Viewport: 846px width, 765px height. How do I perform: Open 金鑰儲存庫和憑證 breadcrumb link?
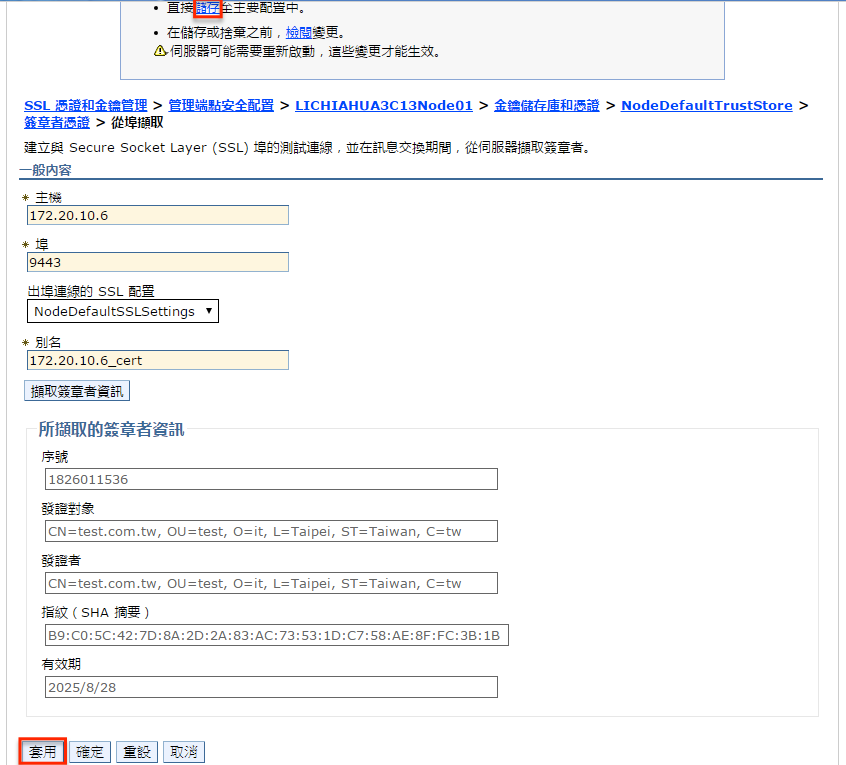point(547,105)
